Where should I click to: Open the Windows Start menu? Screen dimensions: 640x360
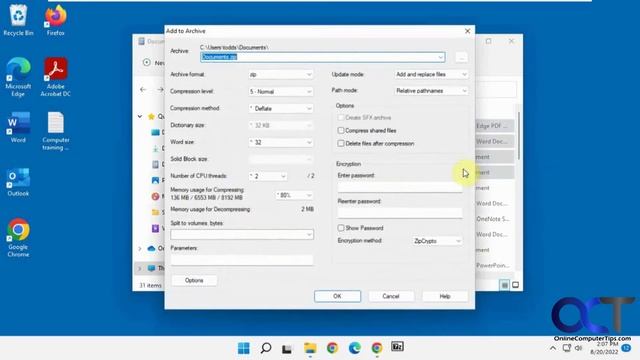coord(244,348)
